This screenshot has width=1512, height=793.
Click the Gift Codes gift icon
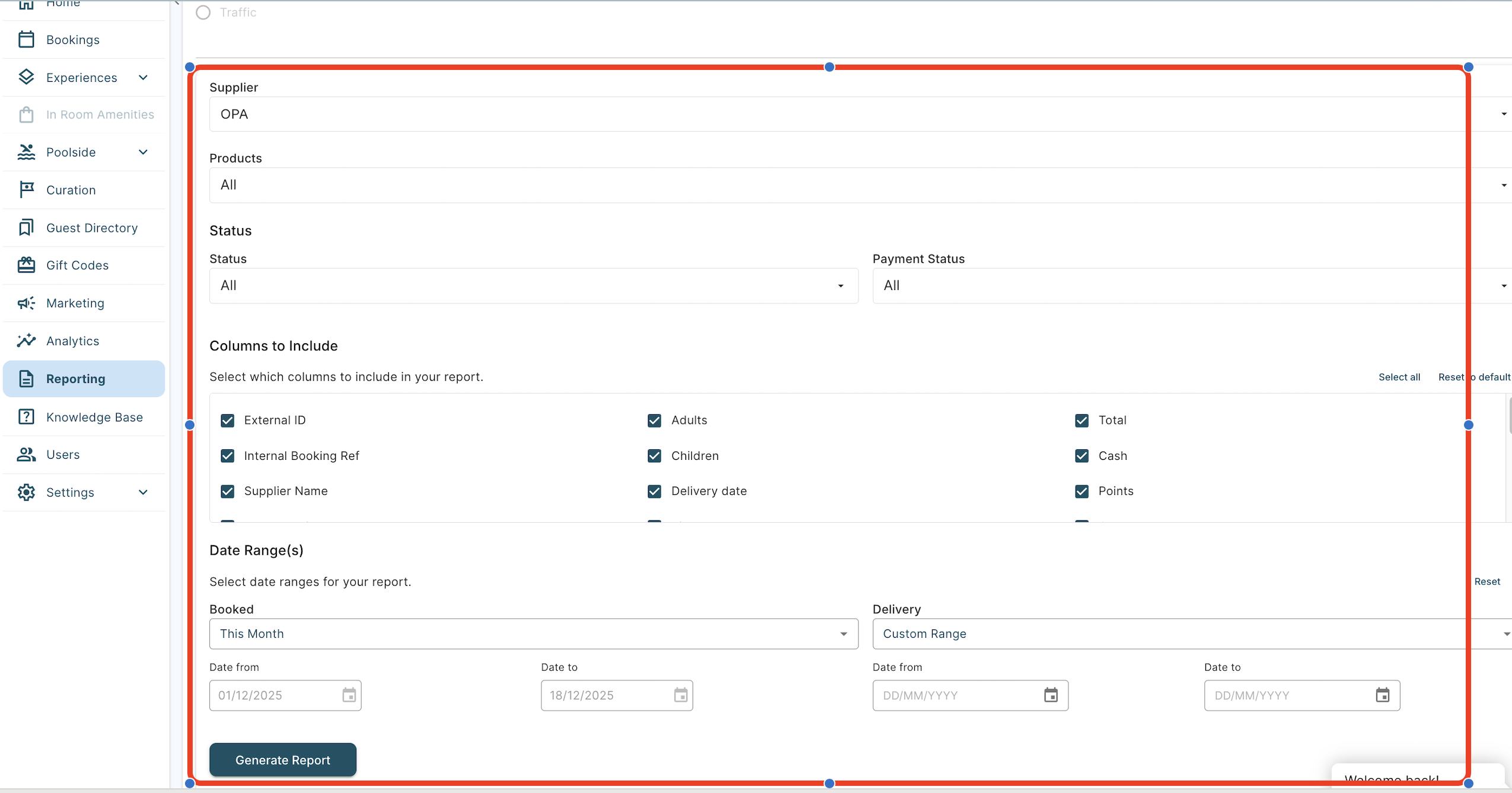coord(26,265)
